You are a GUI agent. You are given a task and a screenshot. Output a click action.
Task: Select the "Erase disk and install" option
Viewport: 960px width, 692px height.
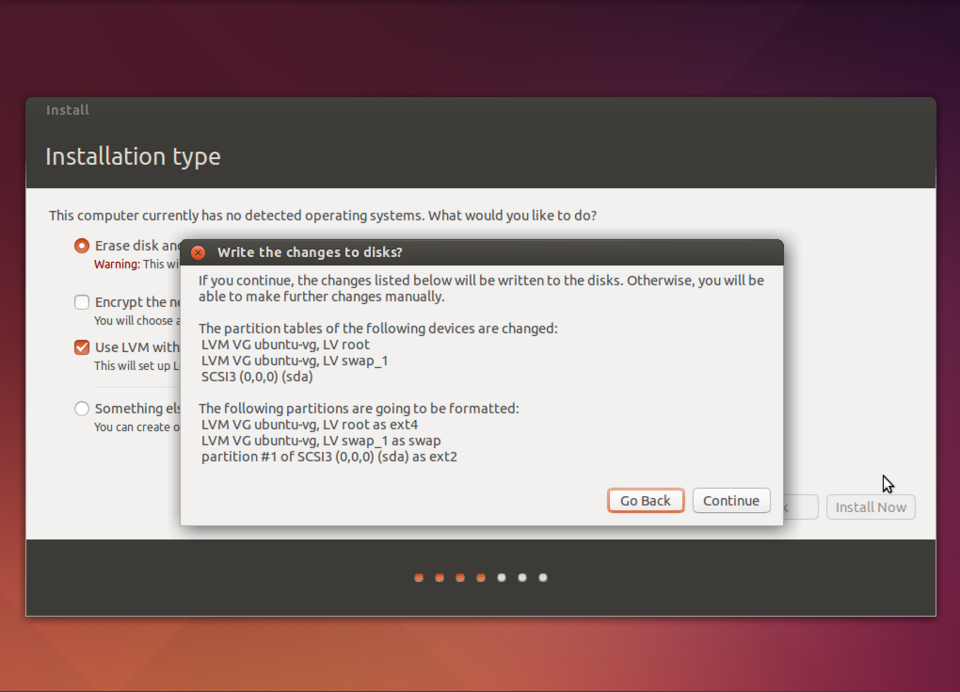pos(81,245)
